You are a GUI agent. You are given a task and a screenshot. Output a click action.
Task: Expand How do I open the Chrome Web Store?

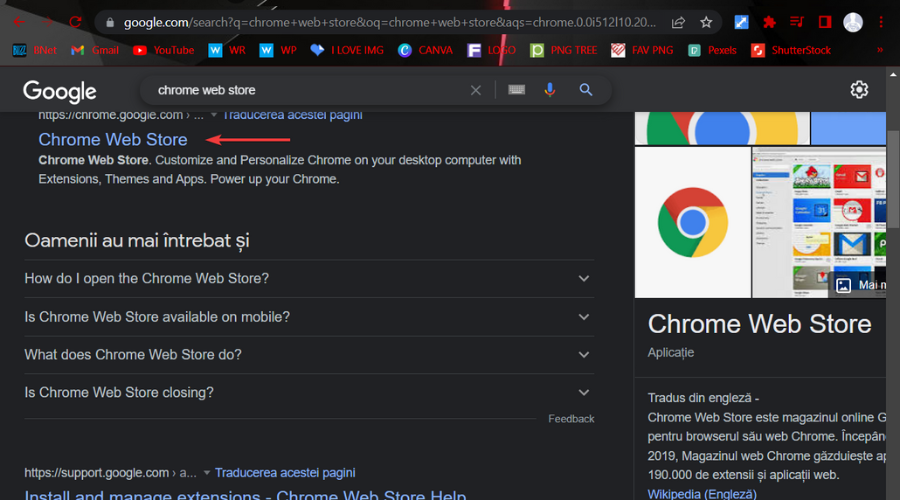pyautogui.click(x=309, y=278)
